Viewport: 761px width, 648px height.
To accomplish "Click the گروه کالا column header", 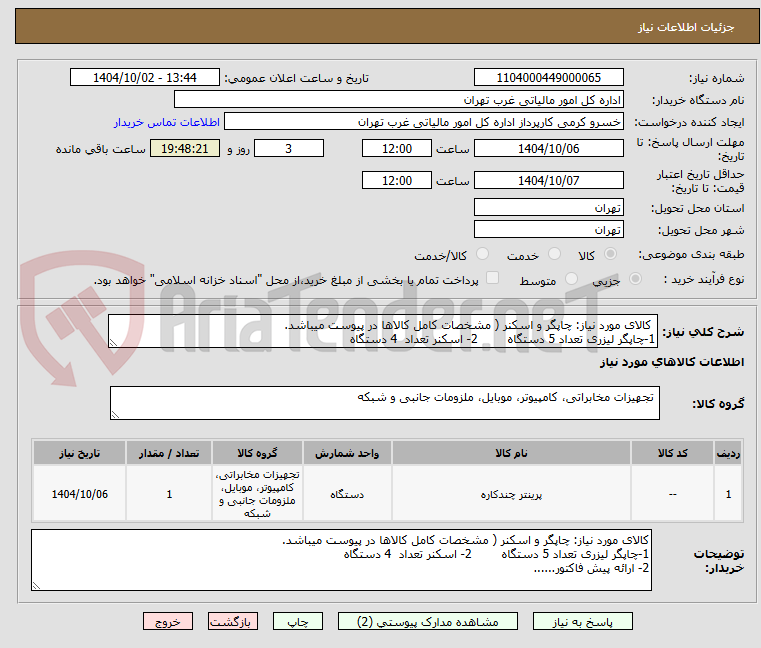I will point(257,453).
